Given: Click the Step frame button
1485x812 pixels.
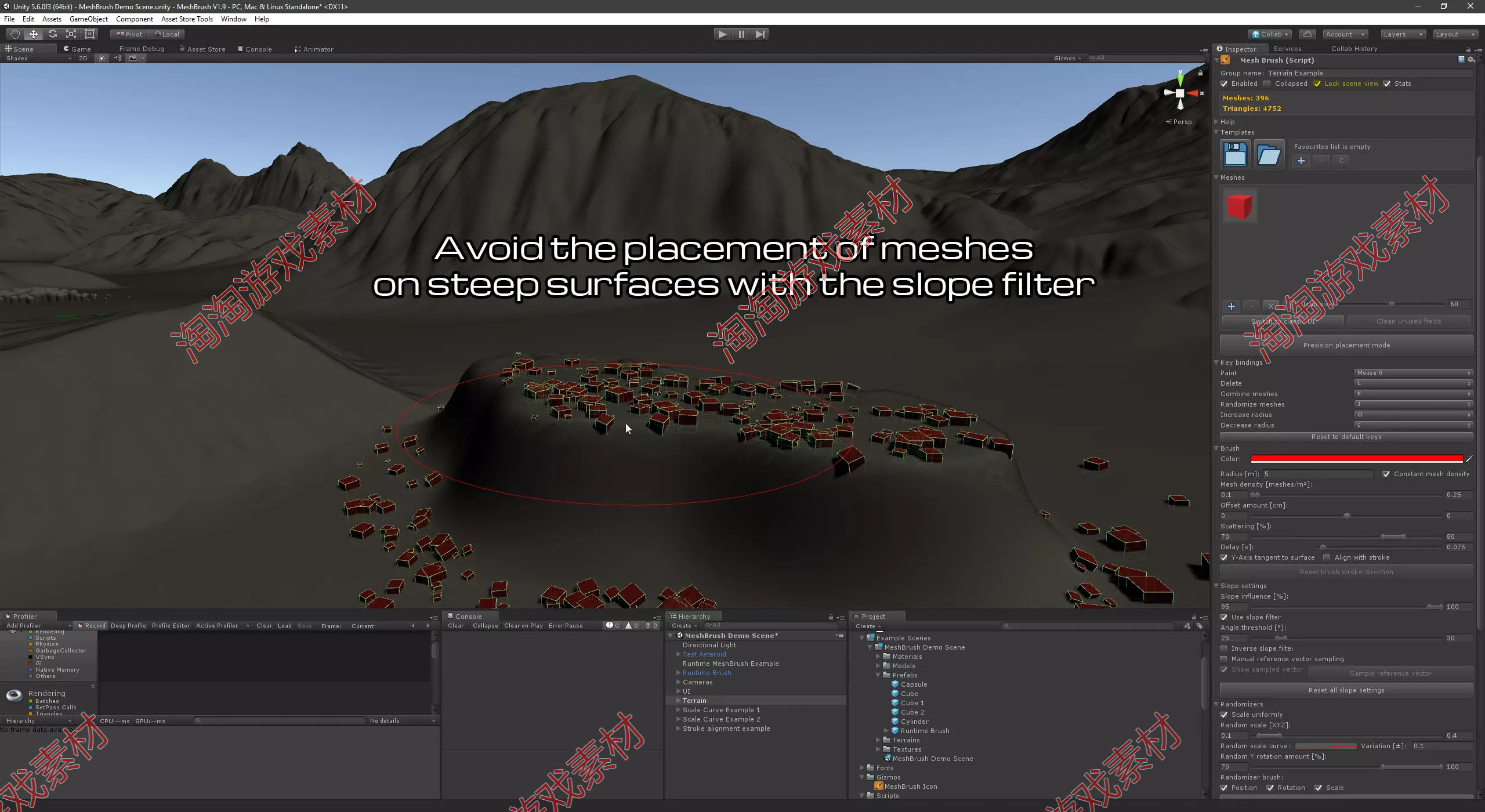Looking at the screenshot, I should click(760, 34).
